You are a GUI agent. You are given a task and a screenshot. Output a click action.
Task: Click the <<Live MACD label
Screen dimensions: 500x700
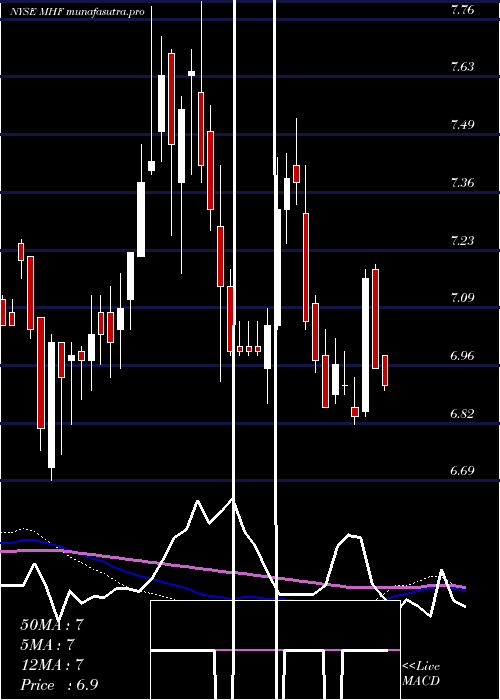coord(421,673)
